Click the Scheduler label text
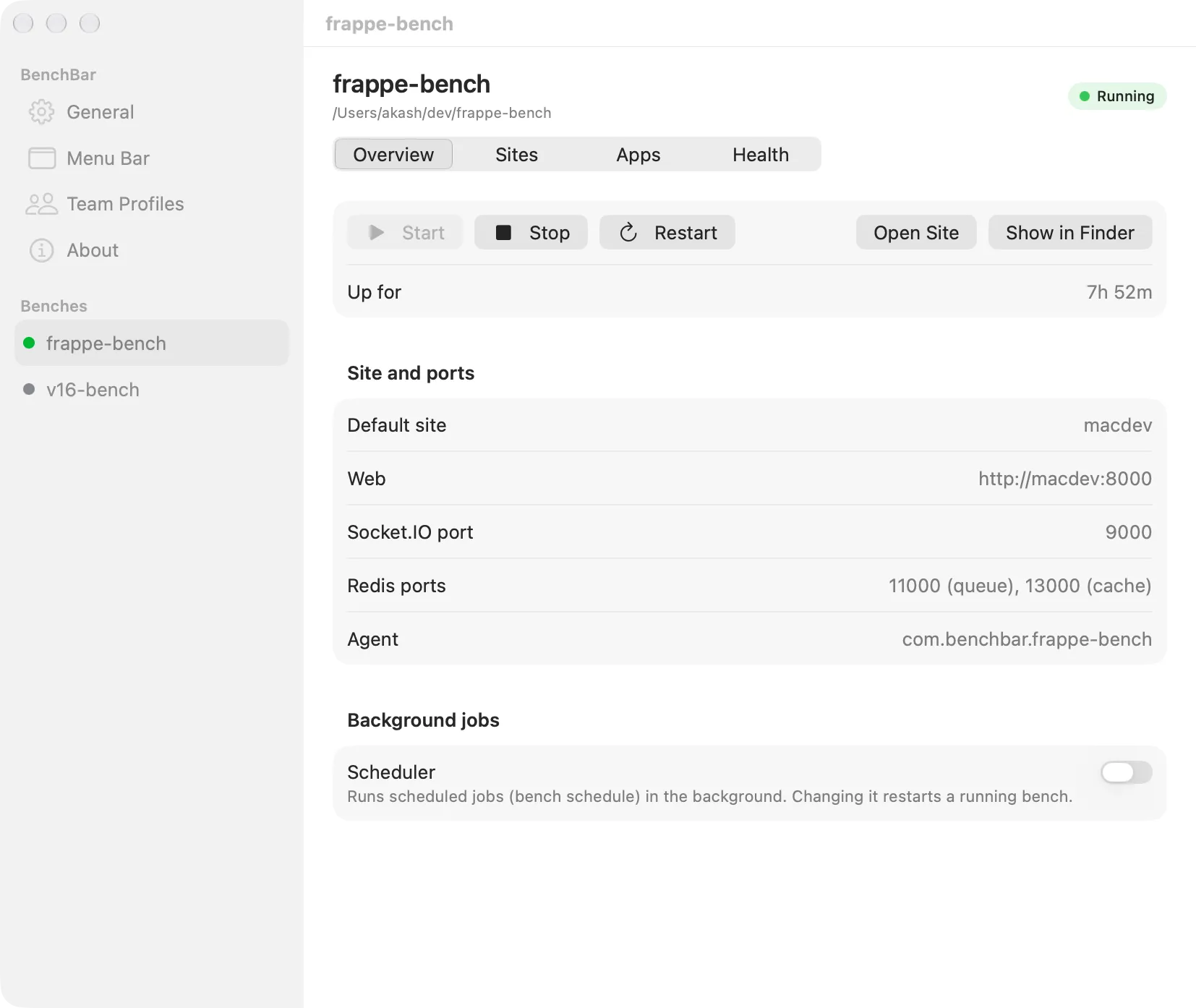The width and height of the screenshot is (1196, 1008). click(x=391, y=772)
